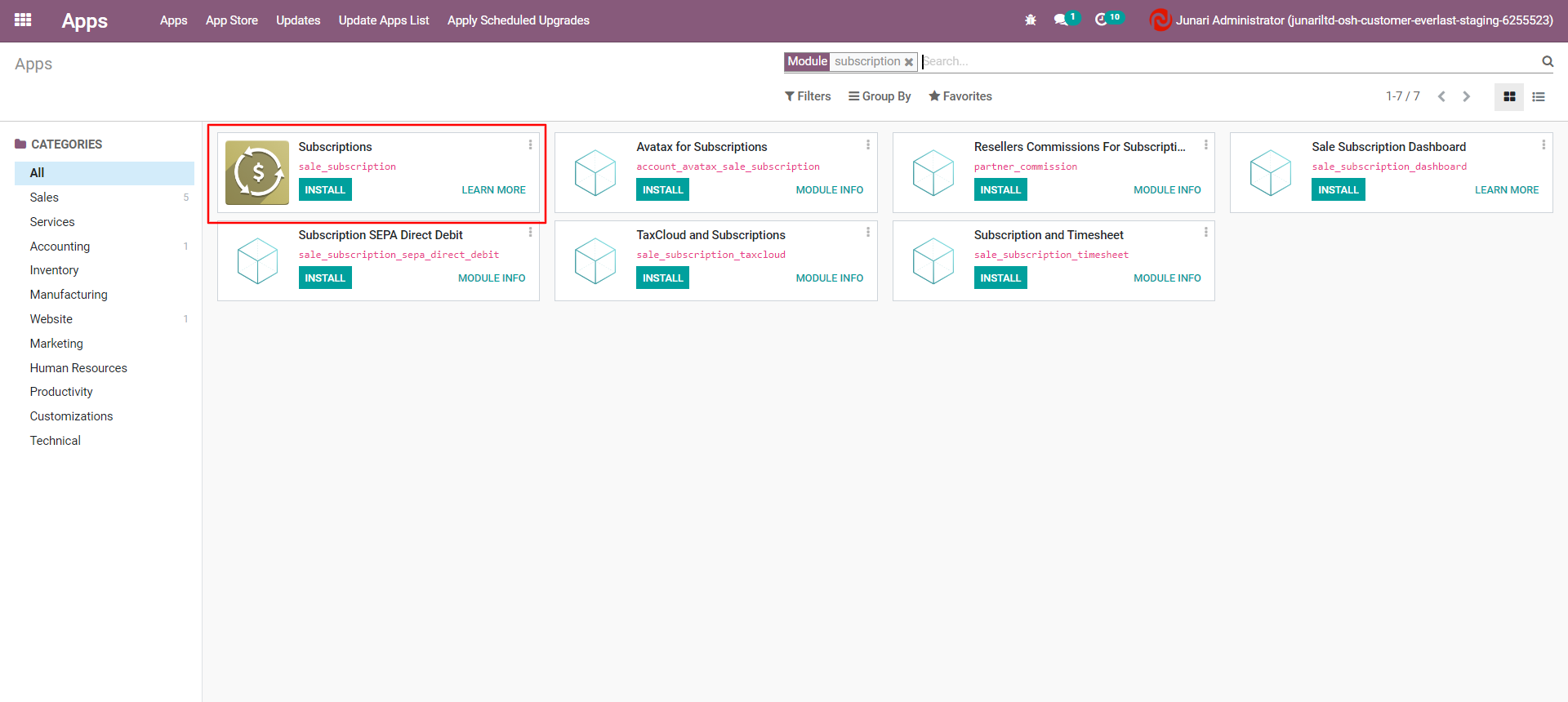Open the Favorites dropdown
Viewport: 1568px width, 702px height.
[x=960, y=96]
